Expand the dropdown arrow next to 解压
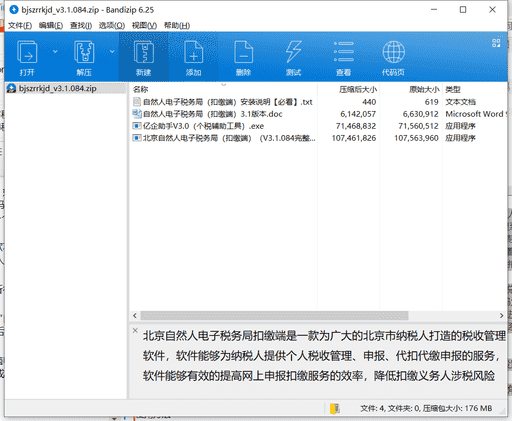Screen dimensions: 512x421 coord(112,51)
